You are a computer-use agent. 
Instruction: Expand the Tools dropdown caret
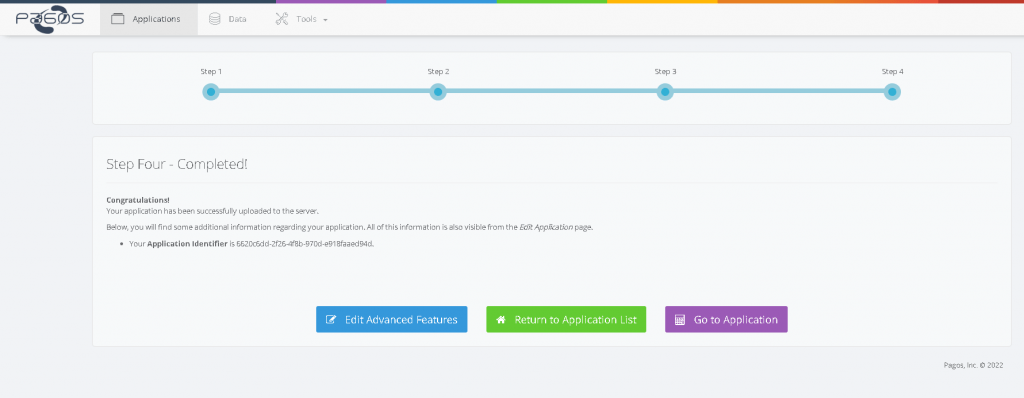(x=325, y=20)
